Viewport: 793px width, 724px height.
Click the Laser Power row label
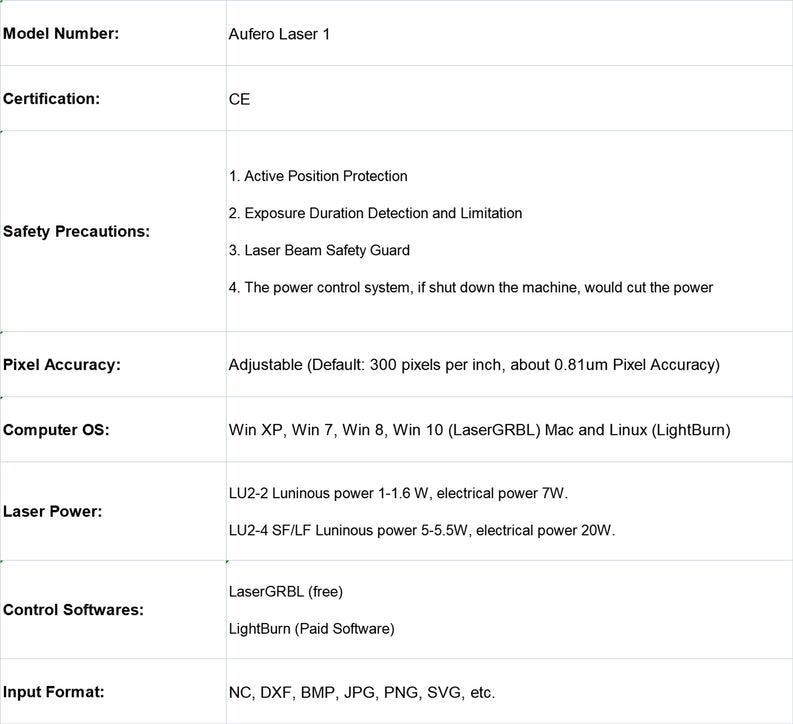click(52, 511)
